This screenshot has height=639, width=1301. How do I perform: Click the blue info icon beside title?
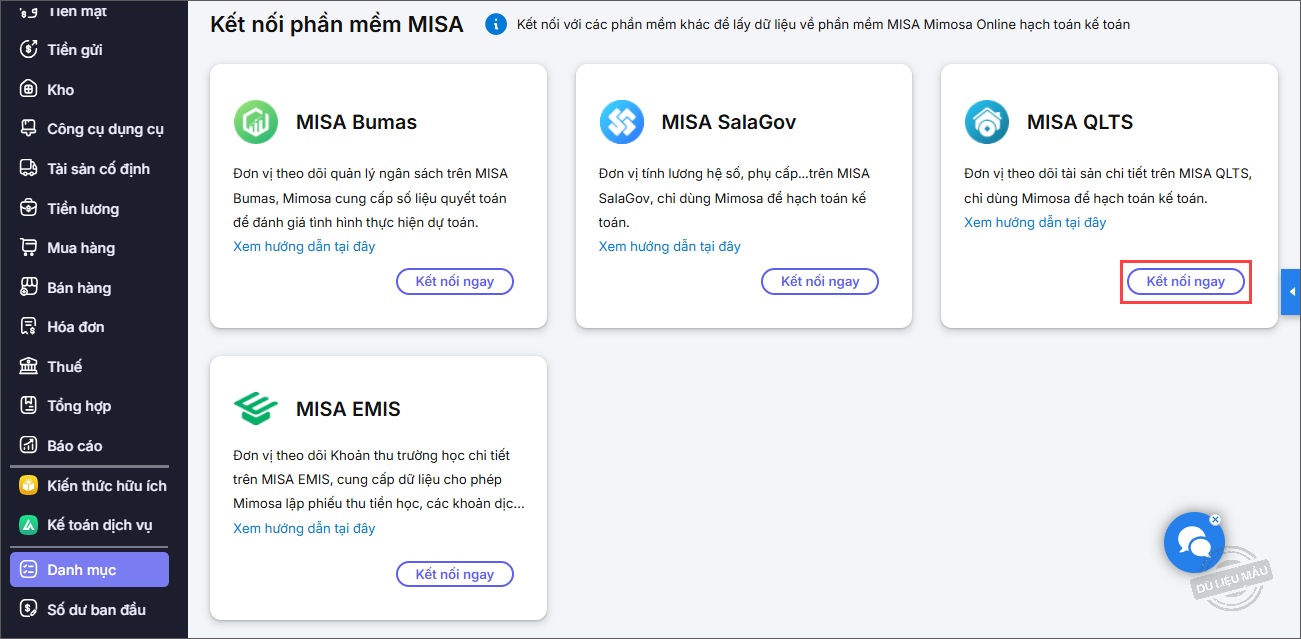click(495, 24)
